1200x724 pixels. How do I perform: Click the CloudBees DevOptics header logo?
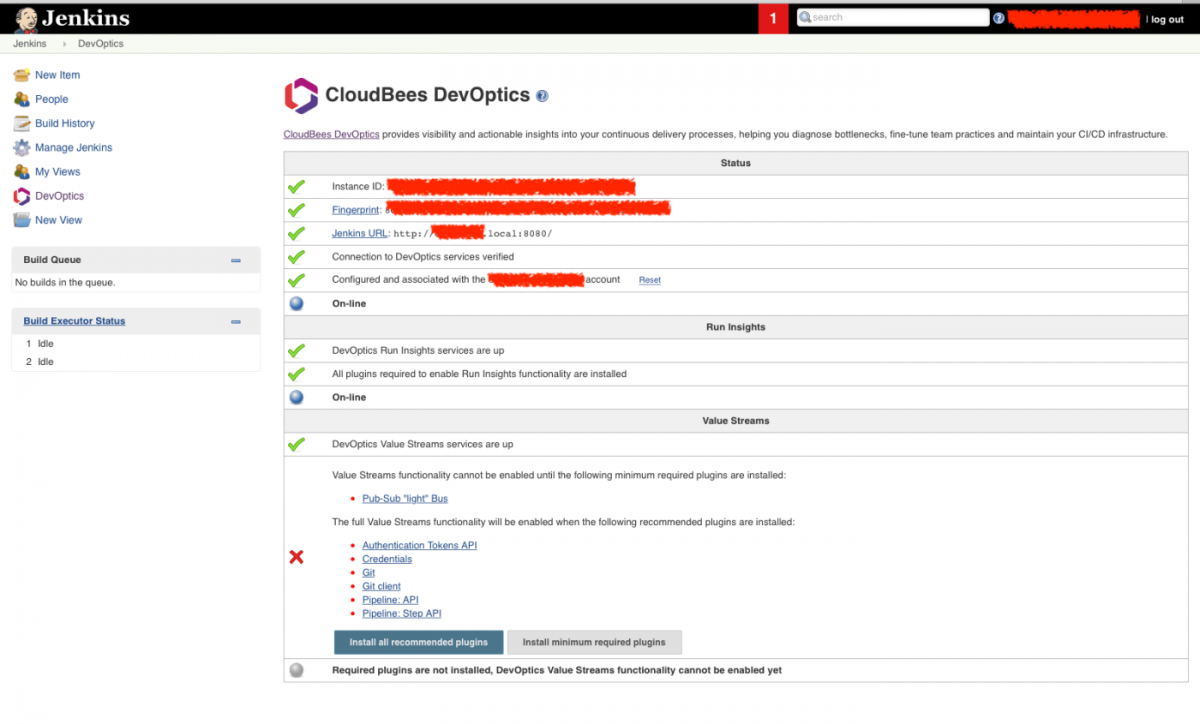tap(301, 95)
